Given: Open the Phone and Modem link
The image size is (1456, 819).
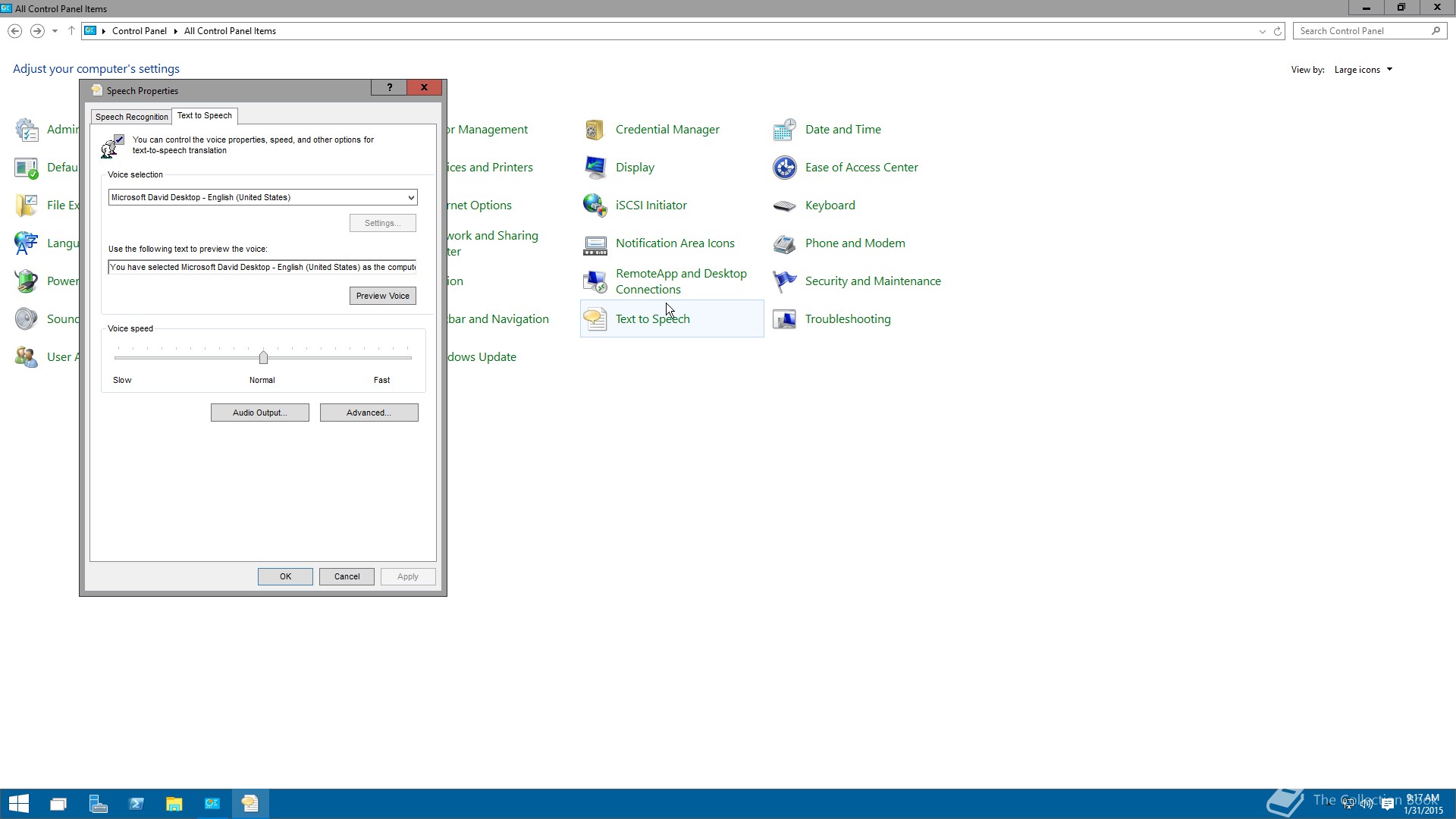Looking at the screenshot, I should tap(855, 243).
